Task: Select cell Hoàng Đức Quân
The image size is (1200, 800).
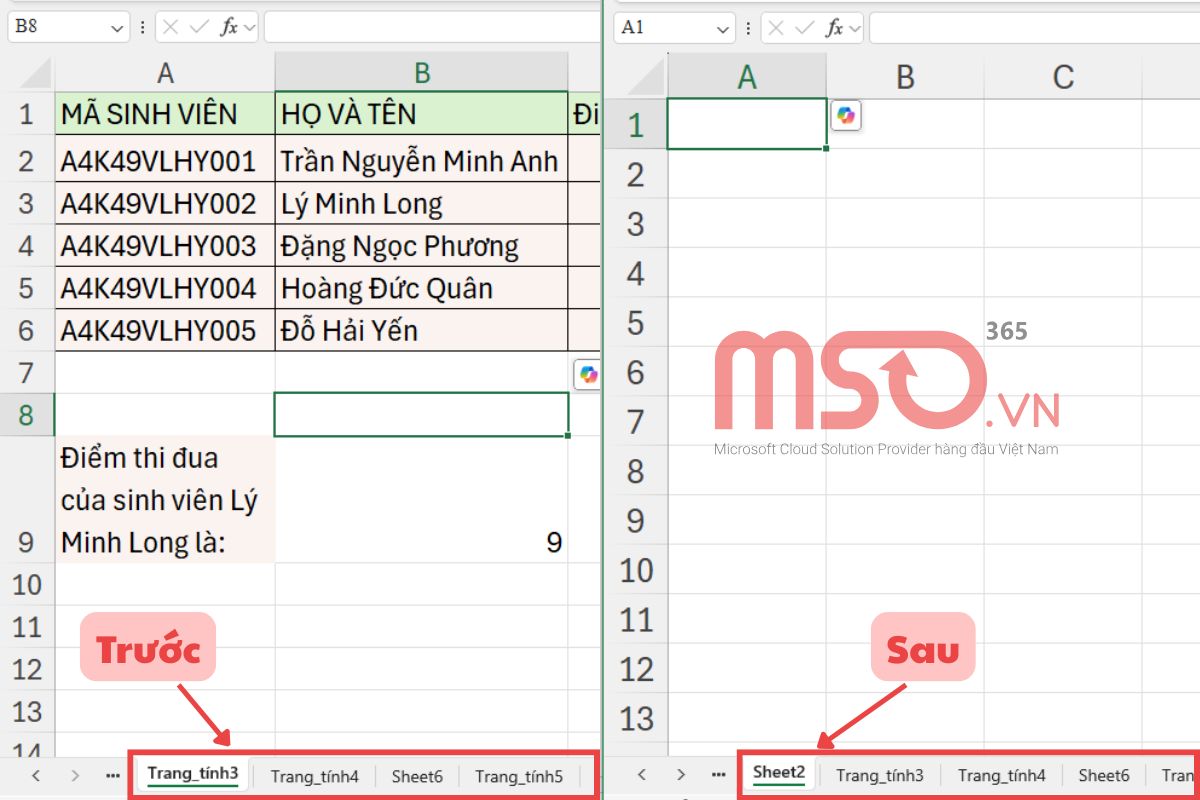Action: [x=422, y=288]
